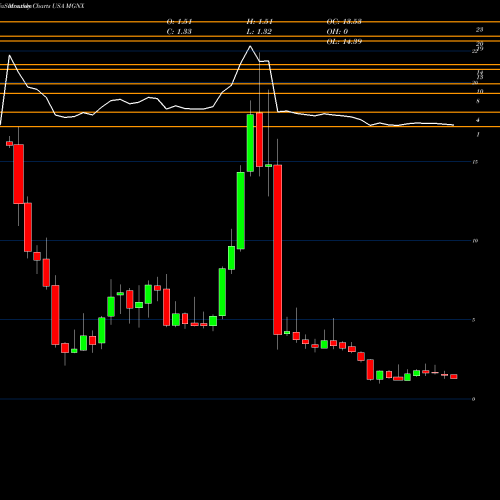Click the 'OL: 14.39' readout
The height and width of the screenshot is (500, 500).
tap(344, 42)
